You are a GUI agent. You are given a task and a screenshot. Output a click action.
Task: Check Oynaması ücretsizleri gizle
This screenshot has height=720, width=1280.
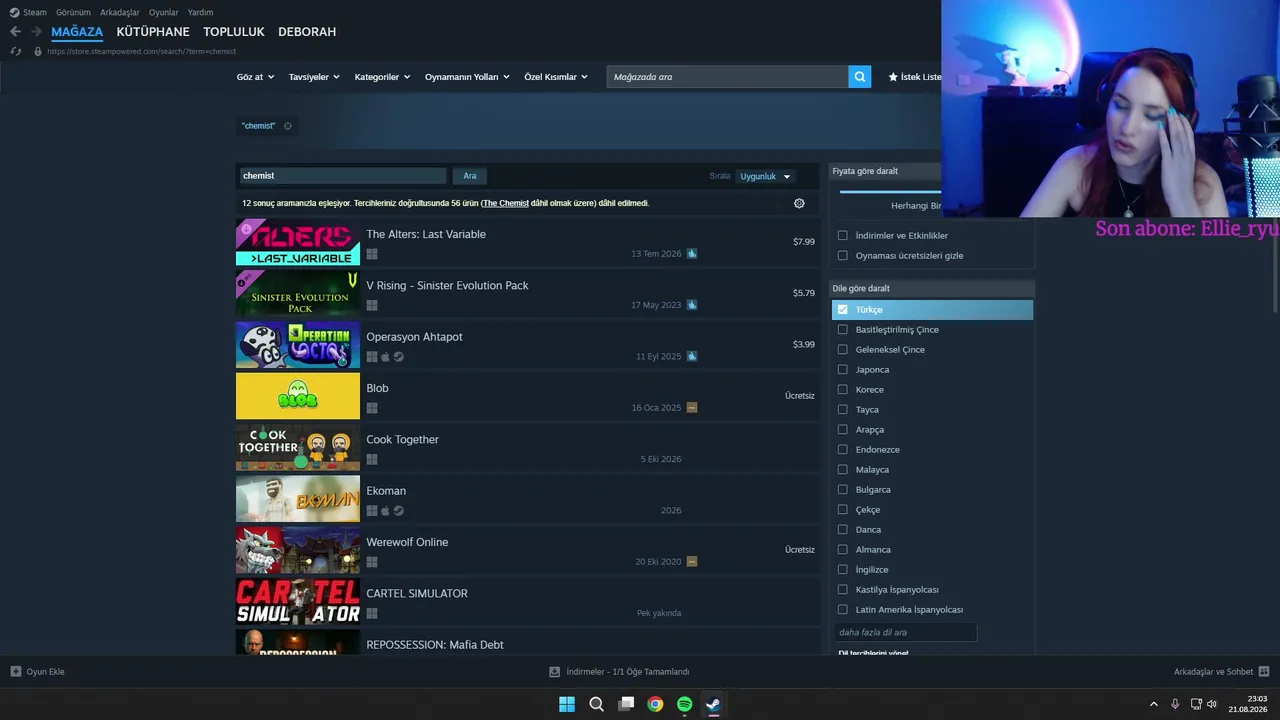[x=843, y=256]
